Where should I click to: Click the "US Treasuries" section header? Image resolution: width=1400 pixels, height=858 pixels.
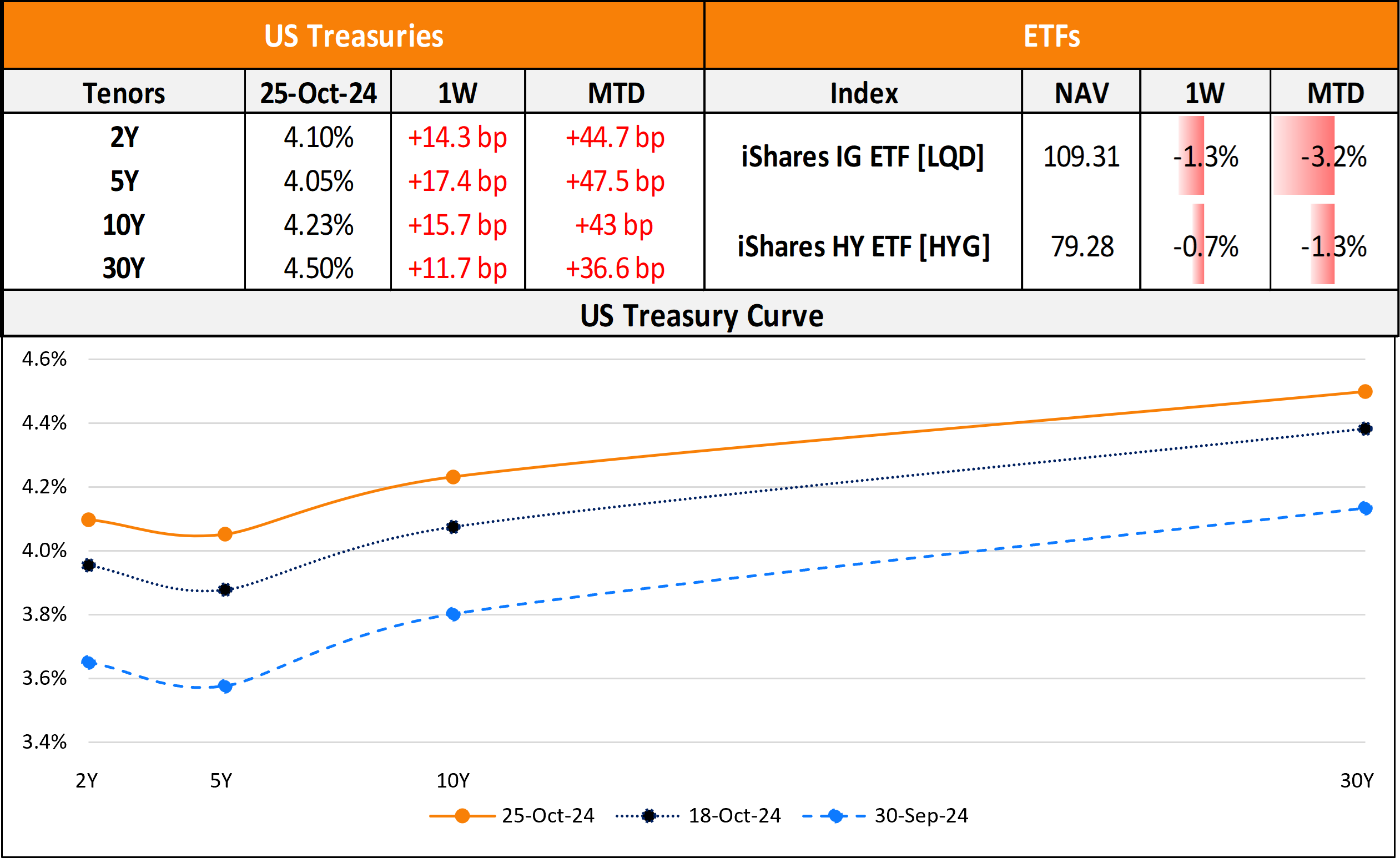(x=354, y=36)
